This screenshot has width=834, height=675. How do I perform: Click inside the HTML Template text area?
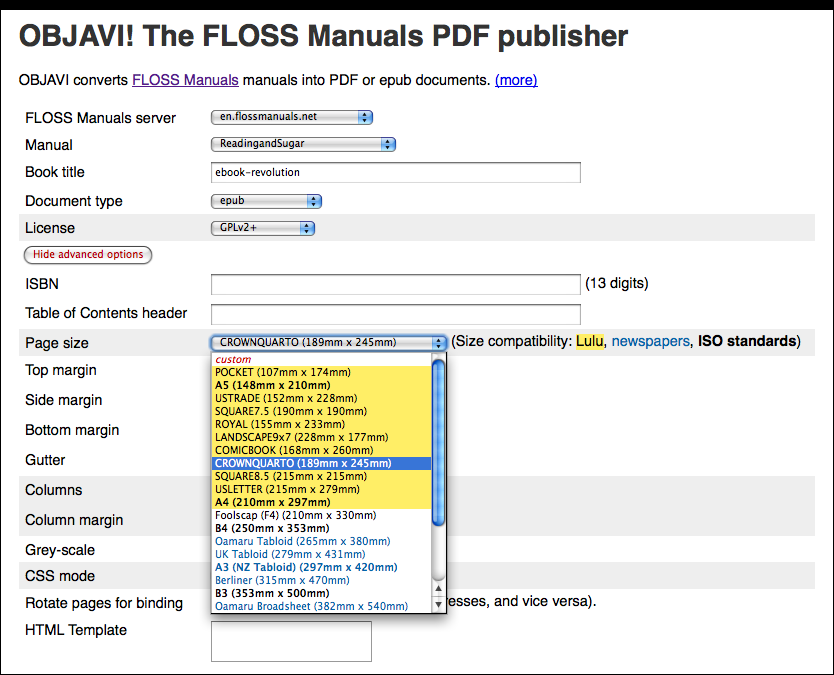click(x=291, y=641)
